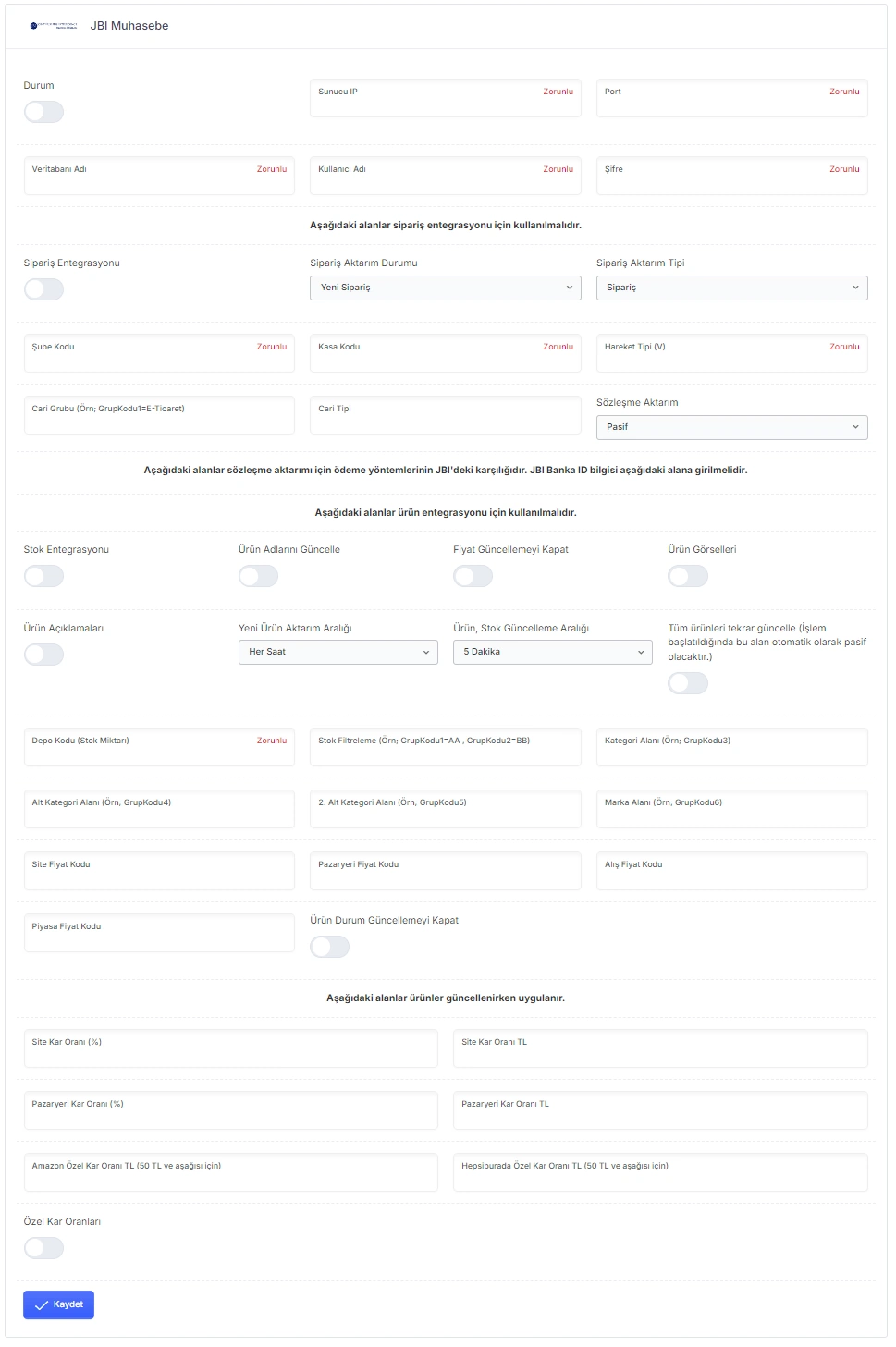Turn on Stok Entegrasyonu toggle
Image resolution: width=896 pixels, height=1347 pixels.
[43, 576]
